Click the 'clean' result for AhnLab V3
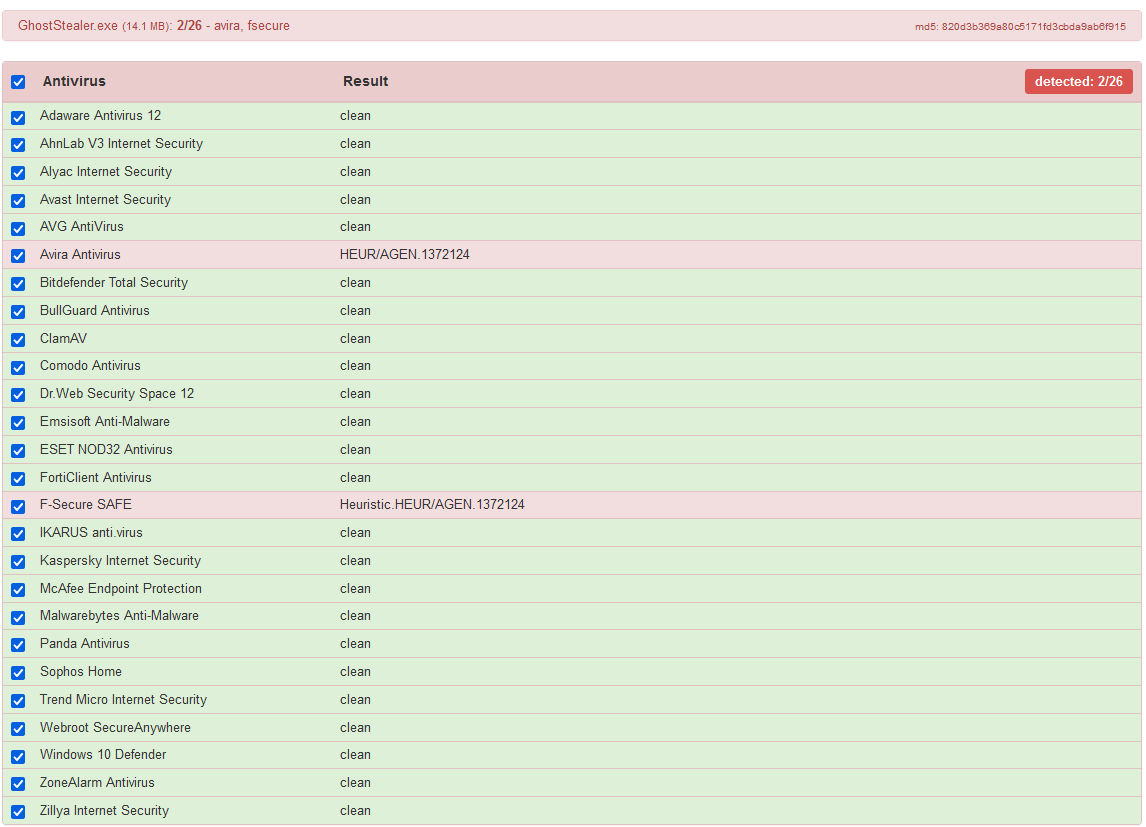1146x827 pixels. point(355,143)
